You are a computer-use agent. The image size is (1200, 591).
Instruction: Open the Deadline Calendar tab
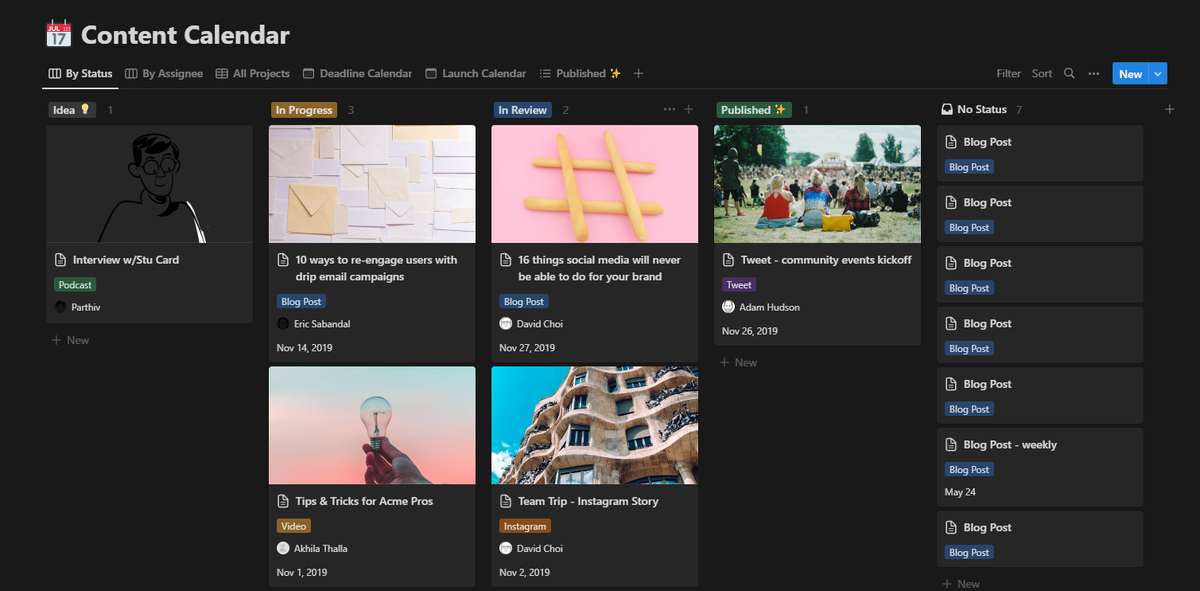[x=357, y=73]
